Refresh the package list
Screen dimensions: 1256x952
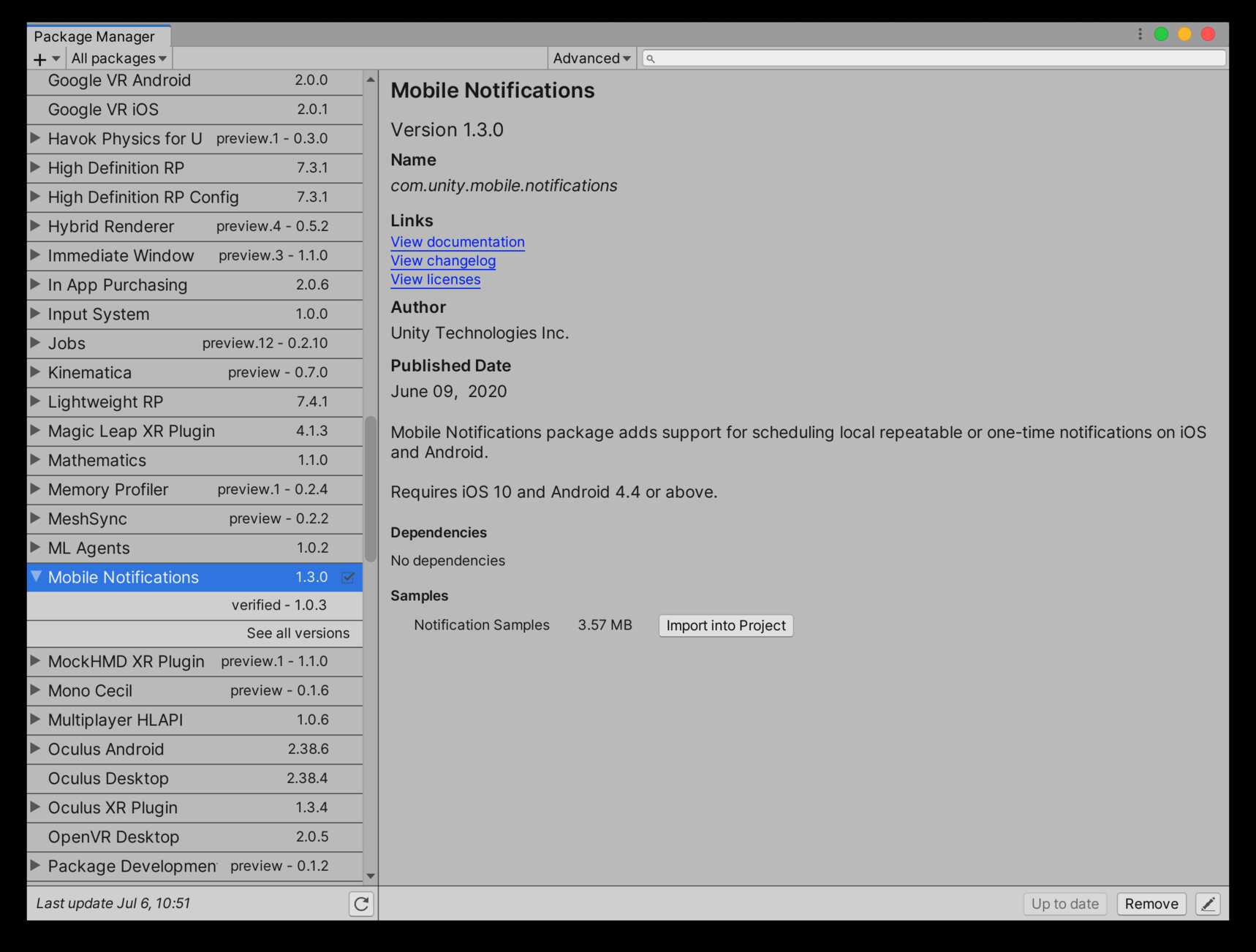360,904
